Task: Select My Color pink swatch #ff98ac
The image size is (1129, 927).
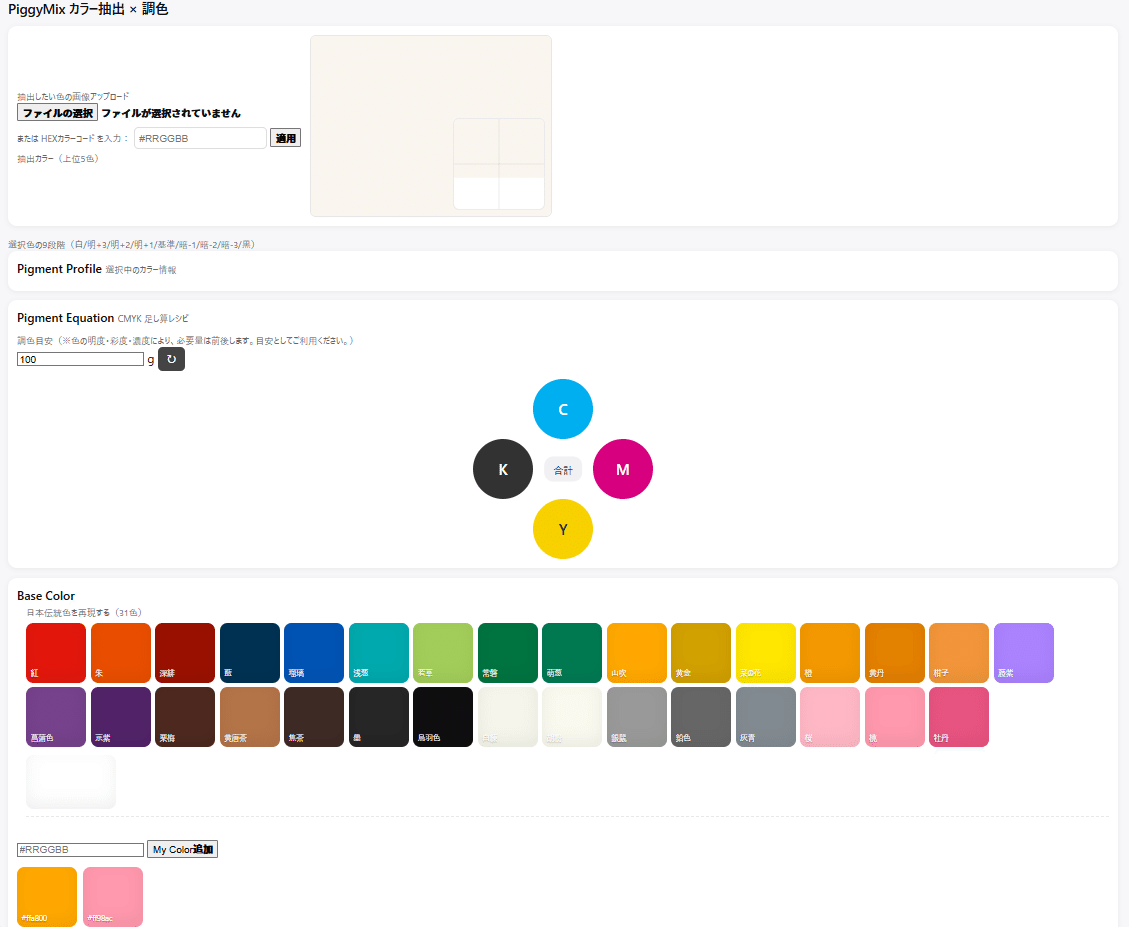Action: point(113,897)
